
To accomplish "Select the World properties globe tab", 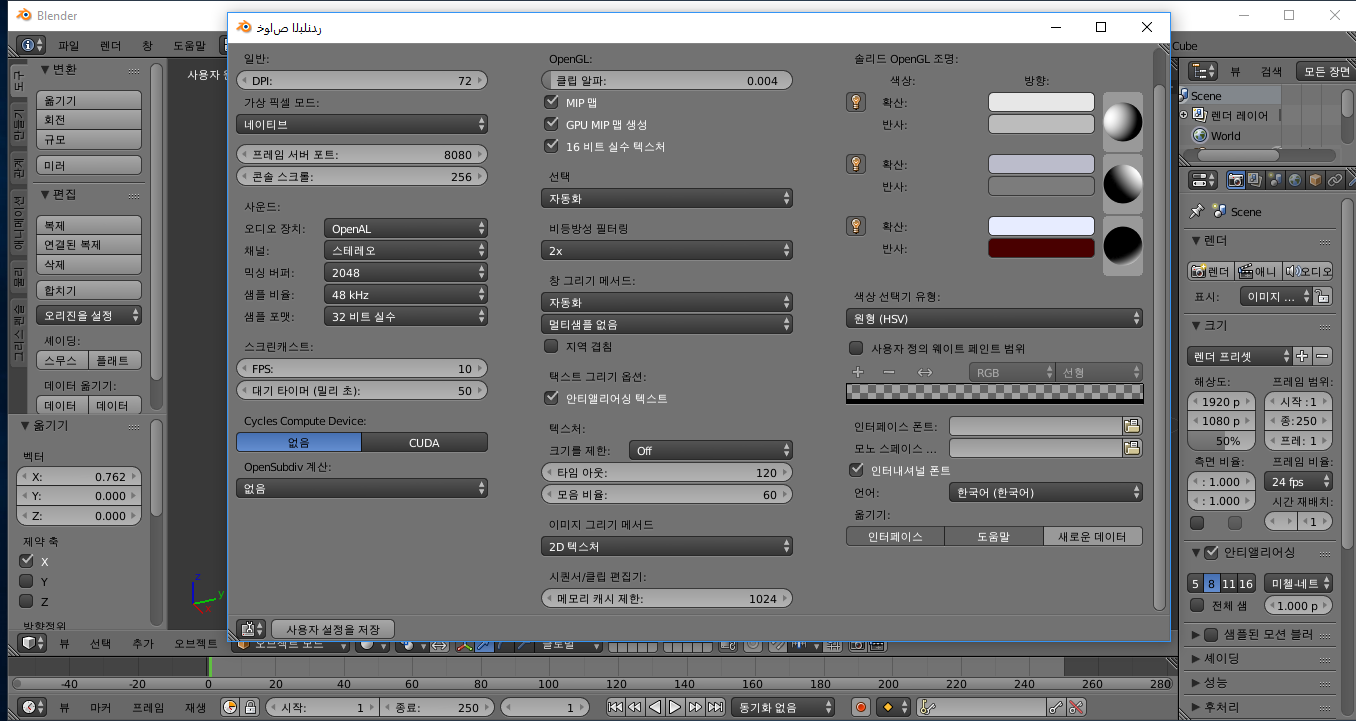I will tap(1295, 180).
